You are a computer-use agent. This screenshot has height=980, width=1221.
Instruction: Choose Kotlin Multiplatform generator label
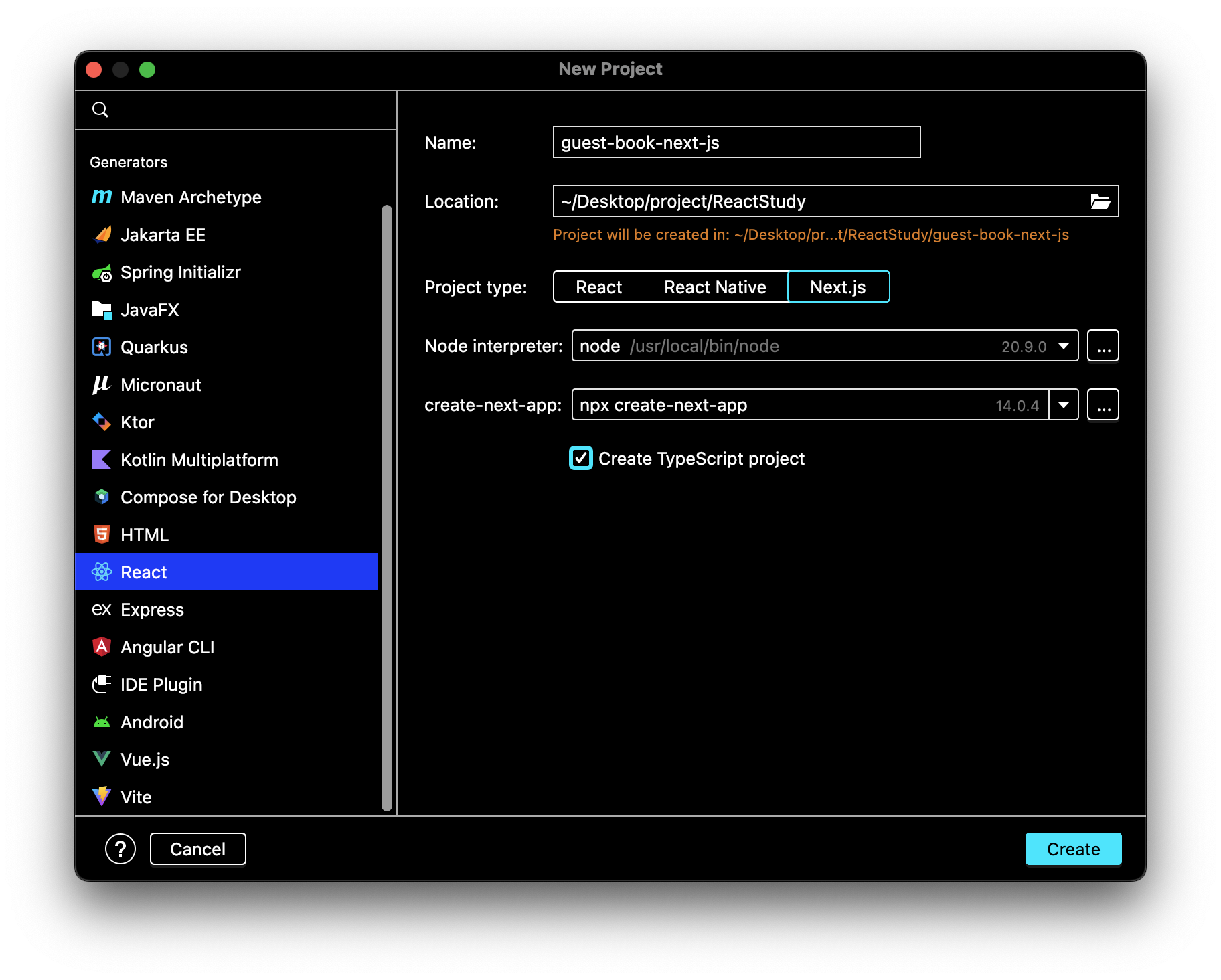[x=199, y=460]
